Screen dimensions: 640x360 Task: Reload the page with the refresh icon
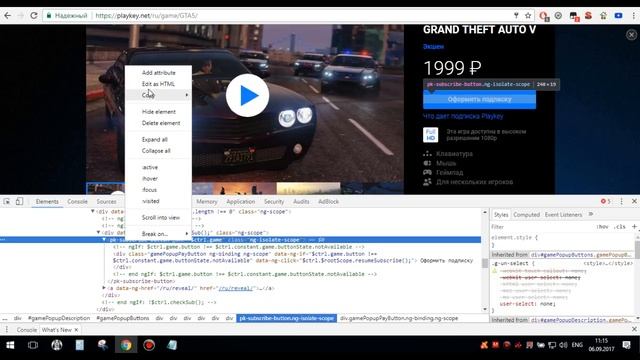34,16
